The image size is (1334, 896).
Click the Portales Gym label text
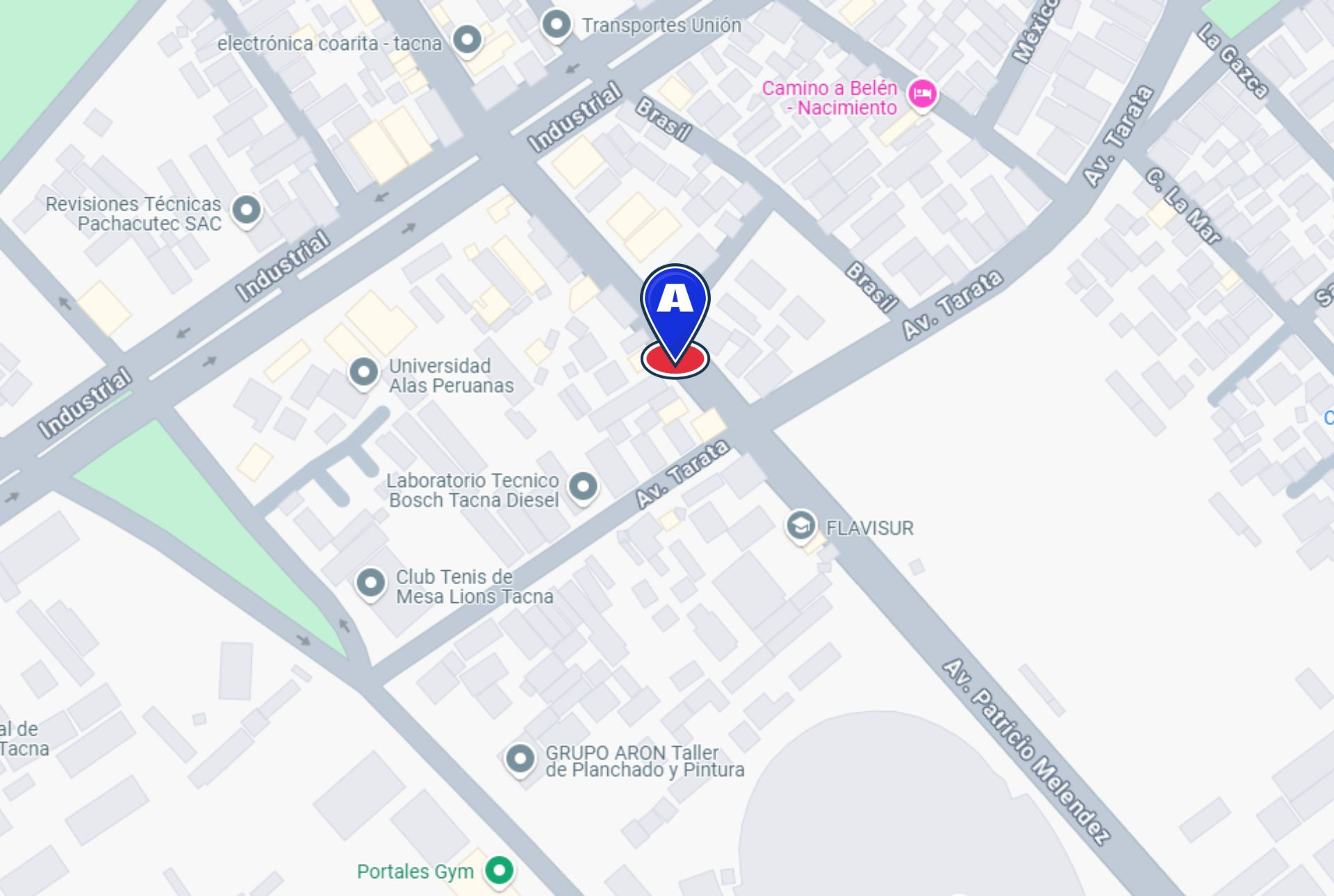[415, 872]
